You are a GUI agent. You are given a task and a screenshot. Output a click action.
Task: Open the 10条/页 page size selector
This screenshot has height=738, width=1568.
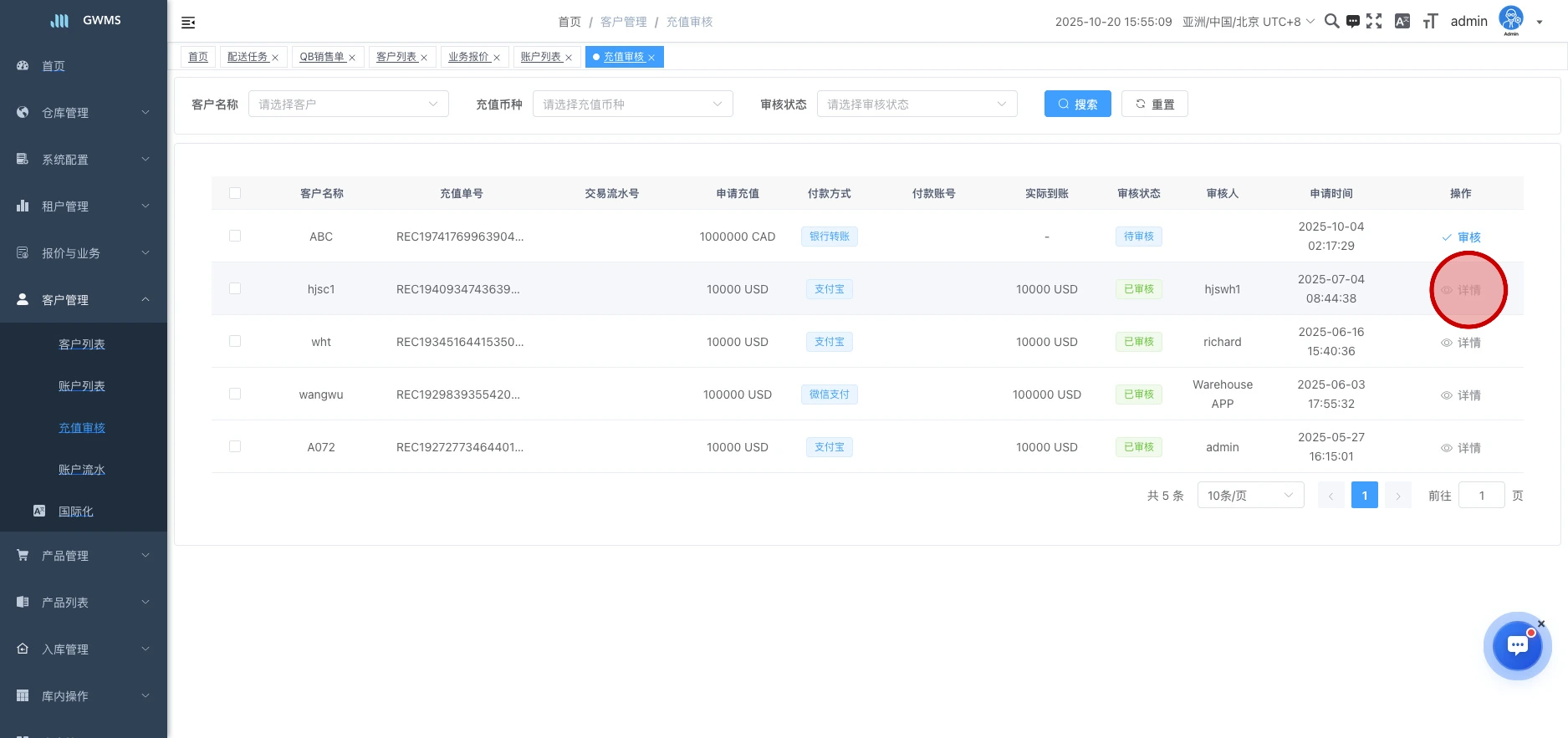pyautogui.click(x=1250, y=496)
